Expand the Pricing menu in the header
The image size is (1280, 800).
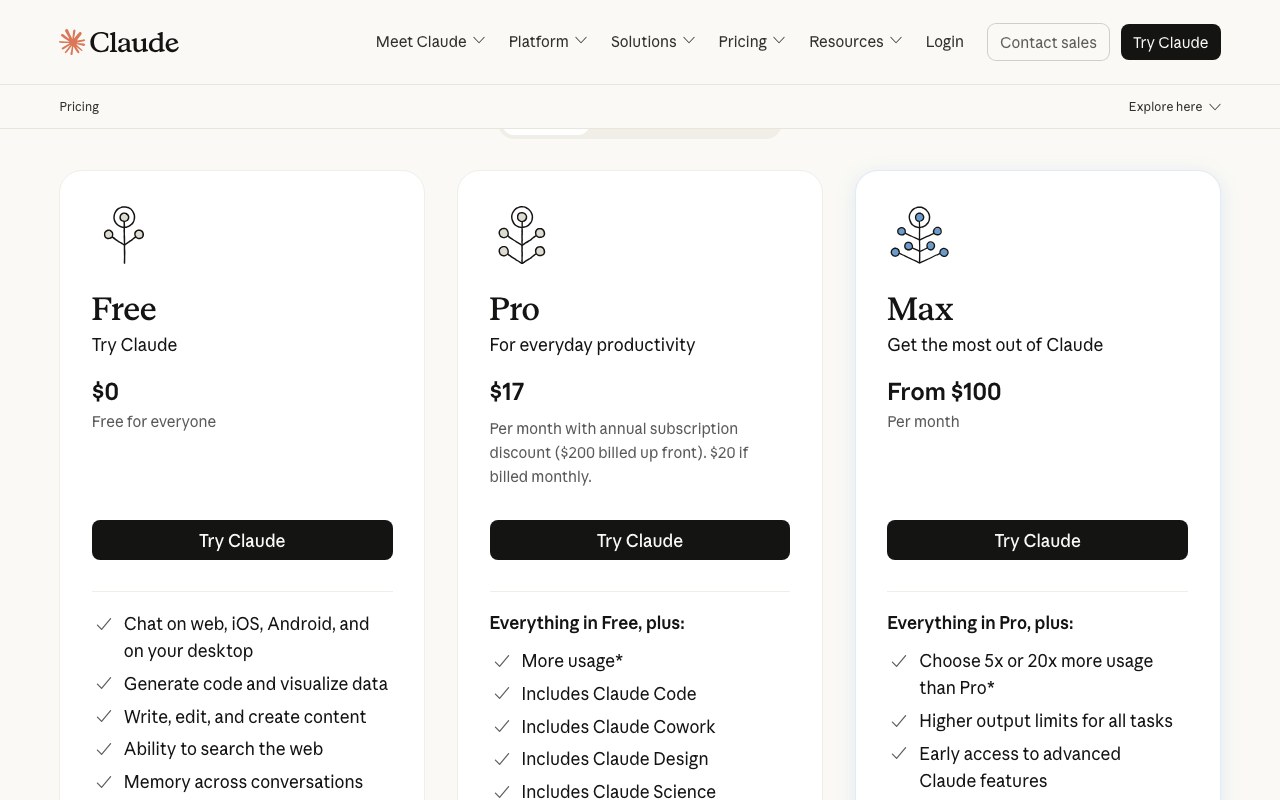tap(752, 41)
